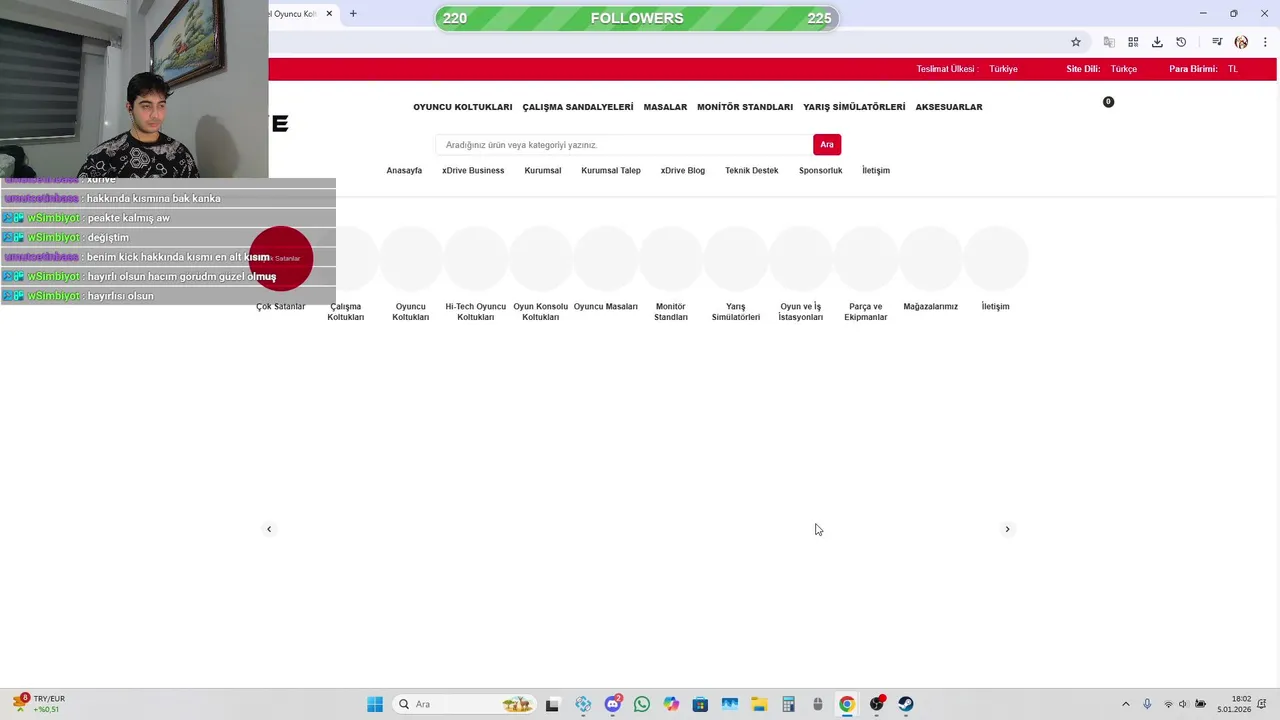Screen dimensions: 1280x720
Task: Close the xDrive browser tab
Action: [329, 14]
